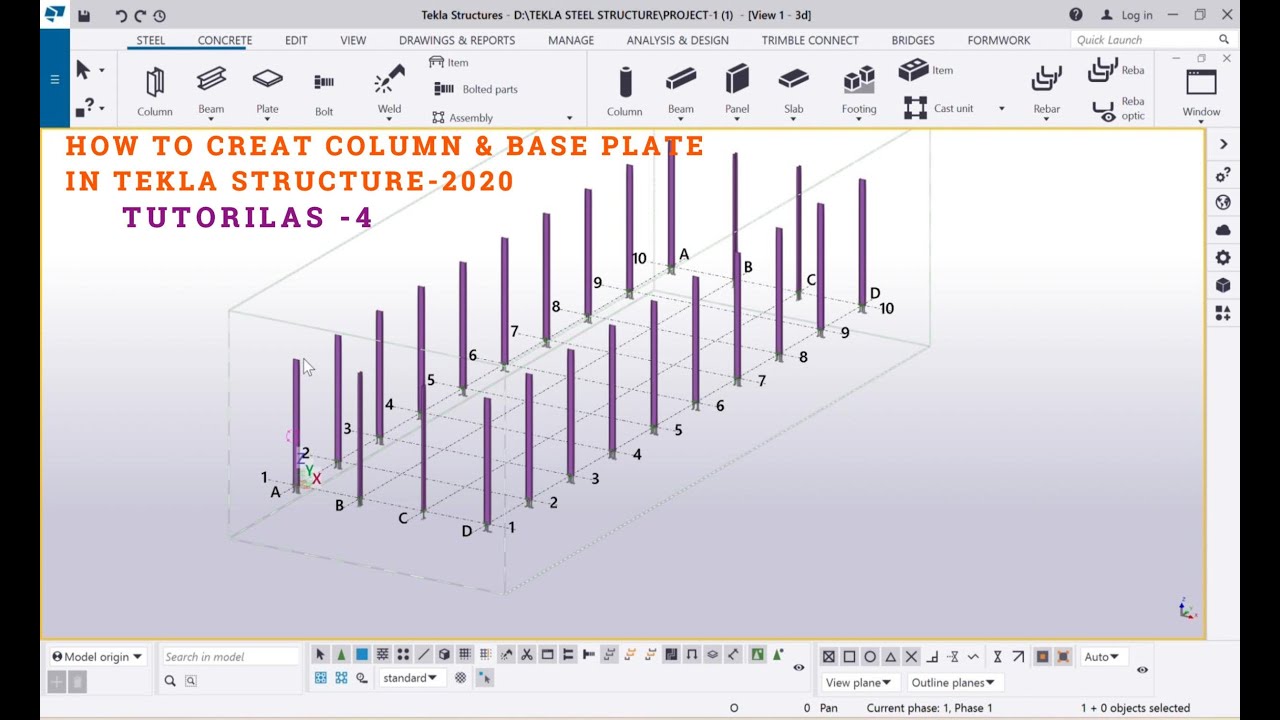1280x720 pixels.
Task: Choose the steel Plate tool
Action: 267,91
